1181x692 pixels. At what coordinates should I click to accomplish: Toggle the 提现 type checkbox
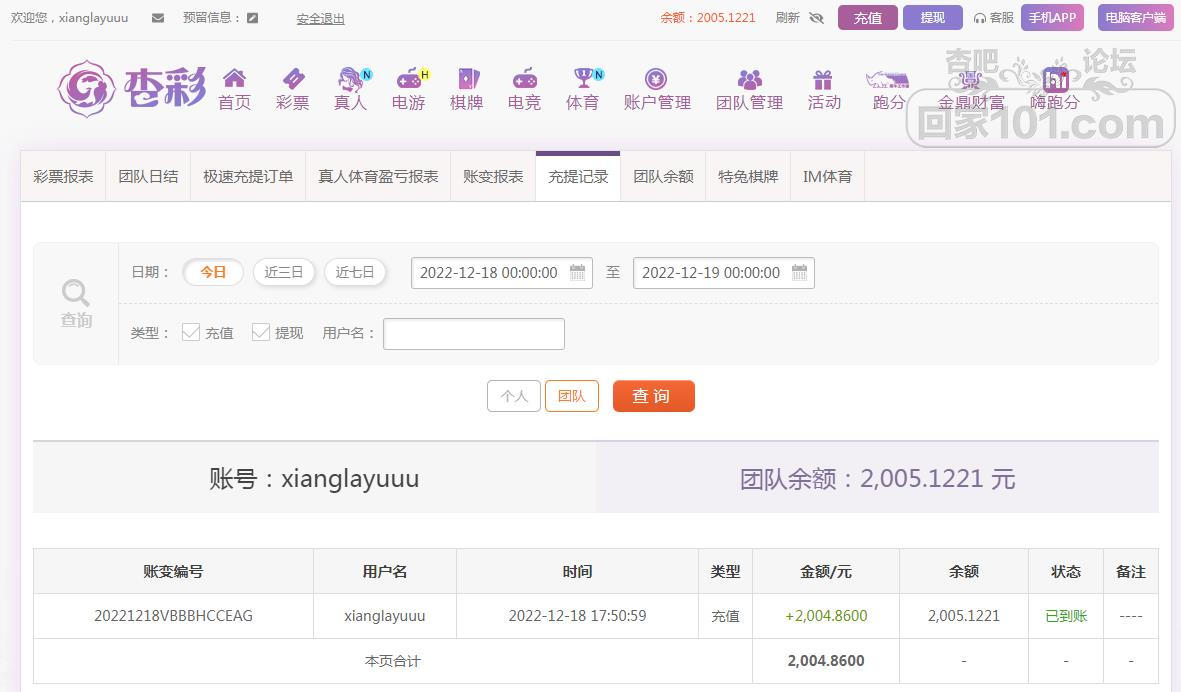pyautogui.click(x=261, y=332)
